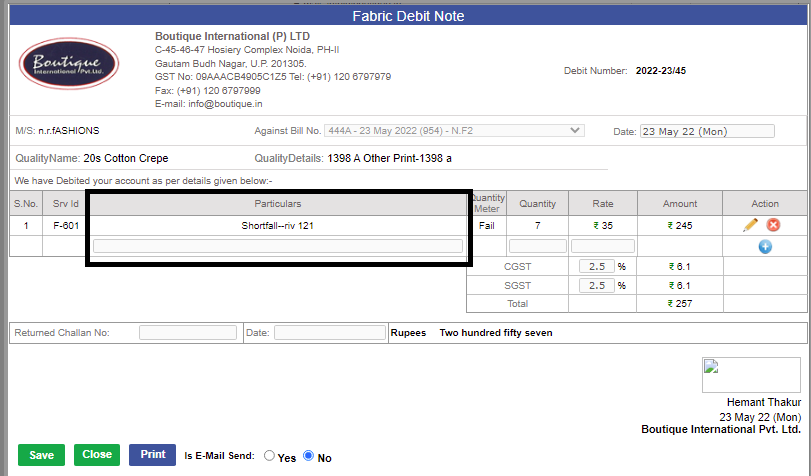Click the quantity value 7
The image size is (811, 476).
537,226
